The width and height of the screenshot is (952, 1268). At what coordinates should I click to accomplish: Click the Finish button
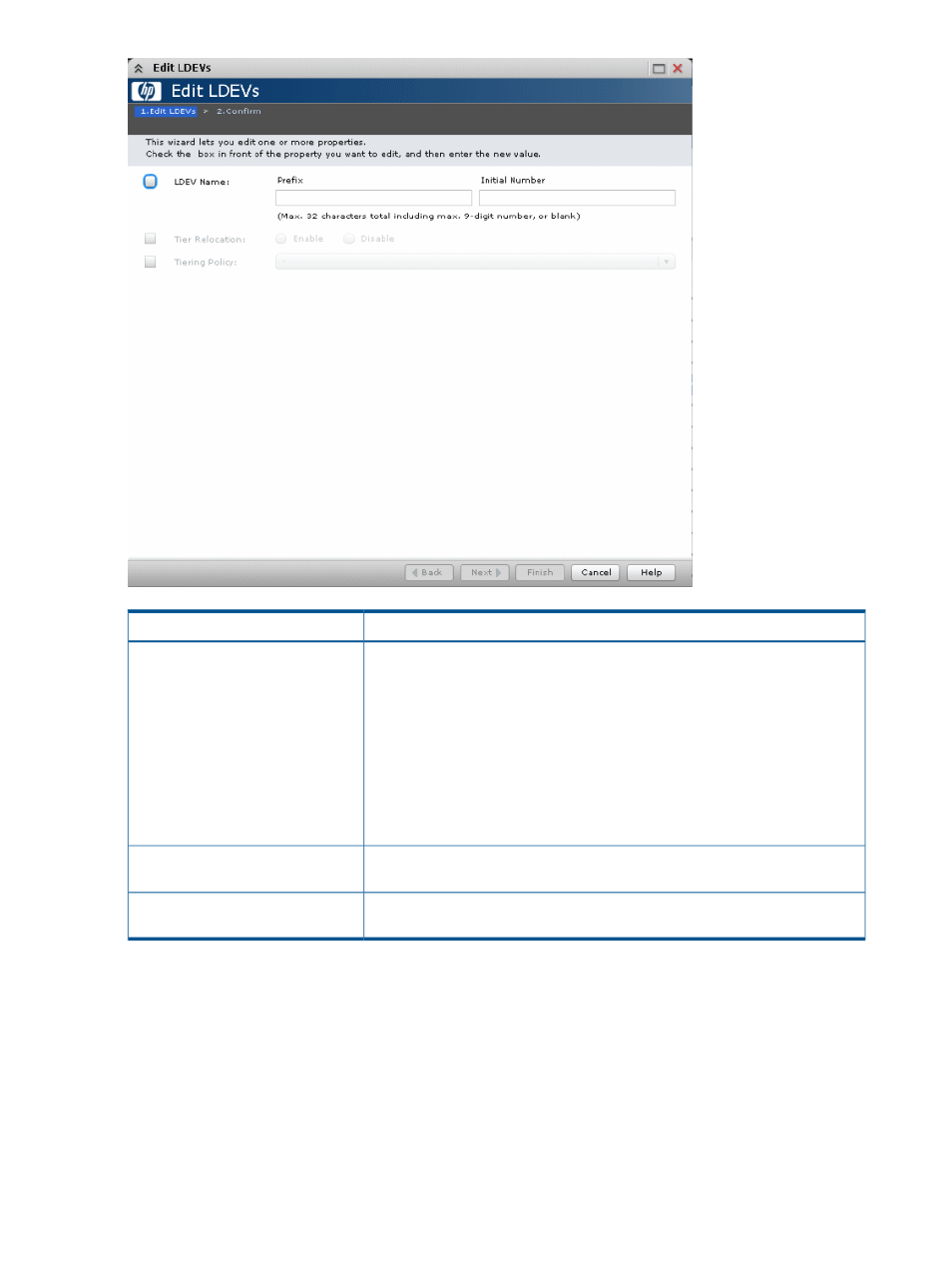tap(540, 573)
